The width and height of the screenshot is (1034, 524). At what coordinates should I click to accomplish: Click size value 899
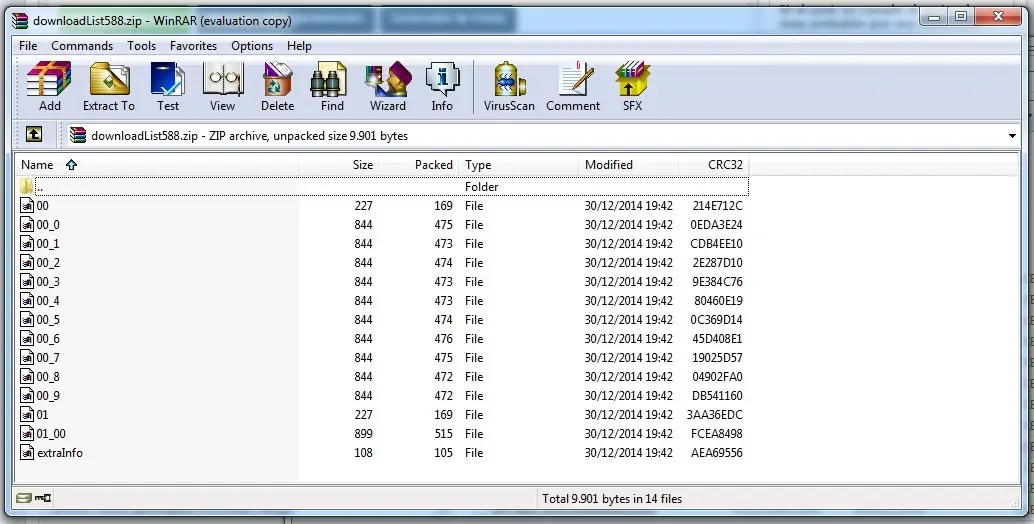tap(363, 434)
